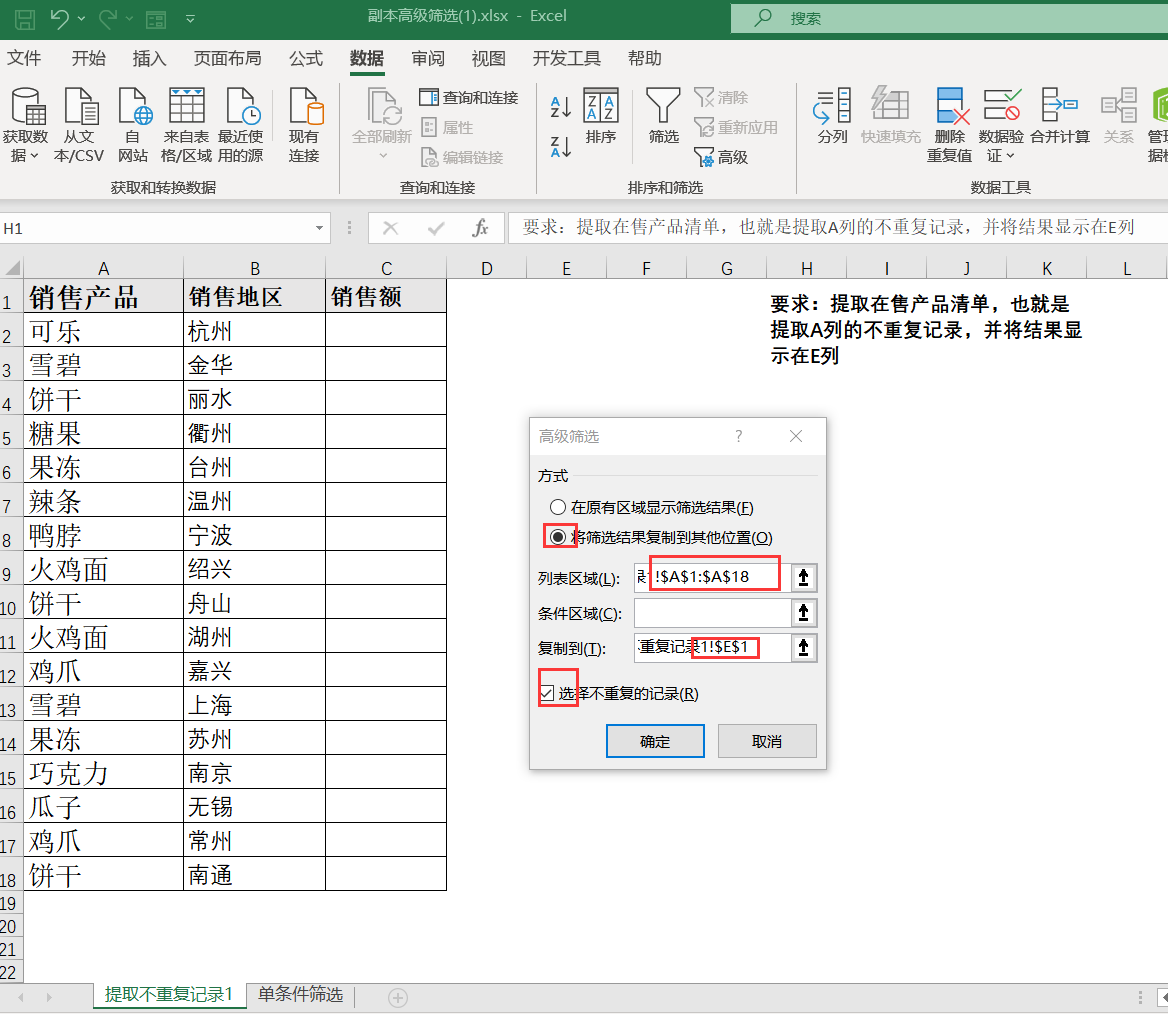Open the Undo history dropdown arrow
1168x1014 pixels.
click(x=81, y=19)
